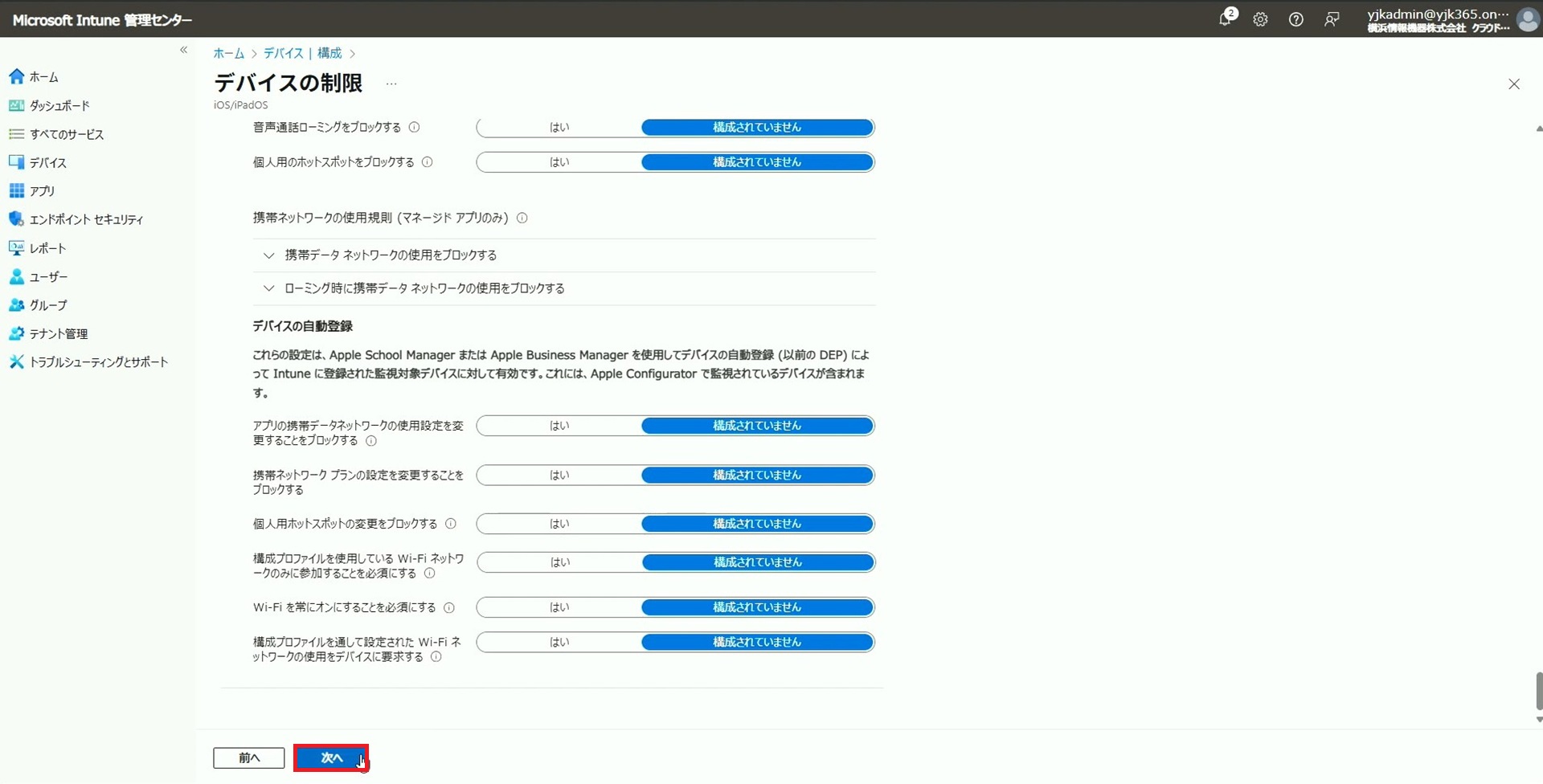Click the account avatar icon
Image resolution: width=1543 pixels, height=784 pixels.
[1527, 19]
